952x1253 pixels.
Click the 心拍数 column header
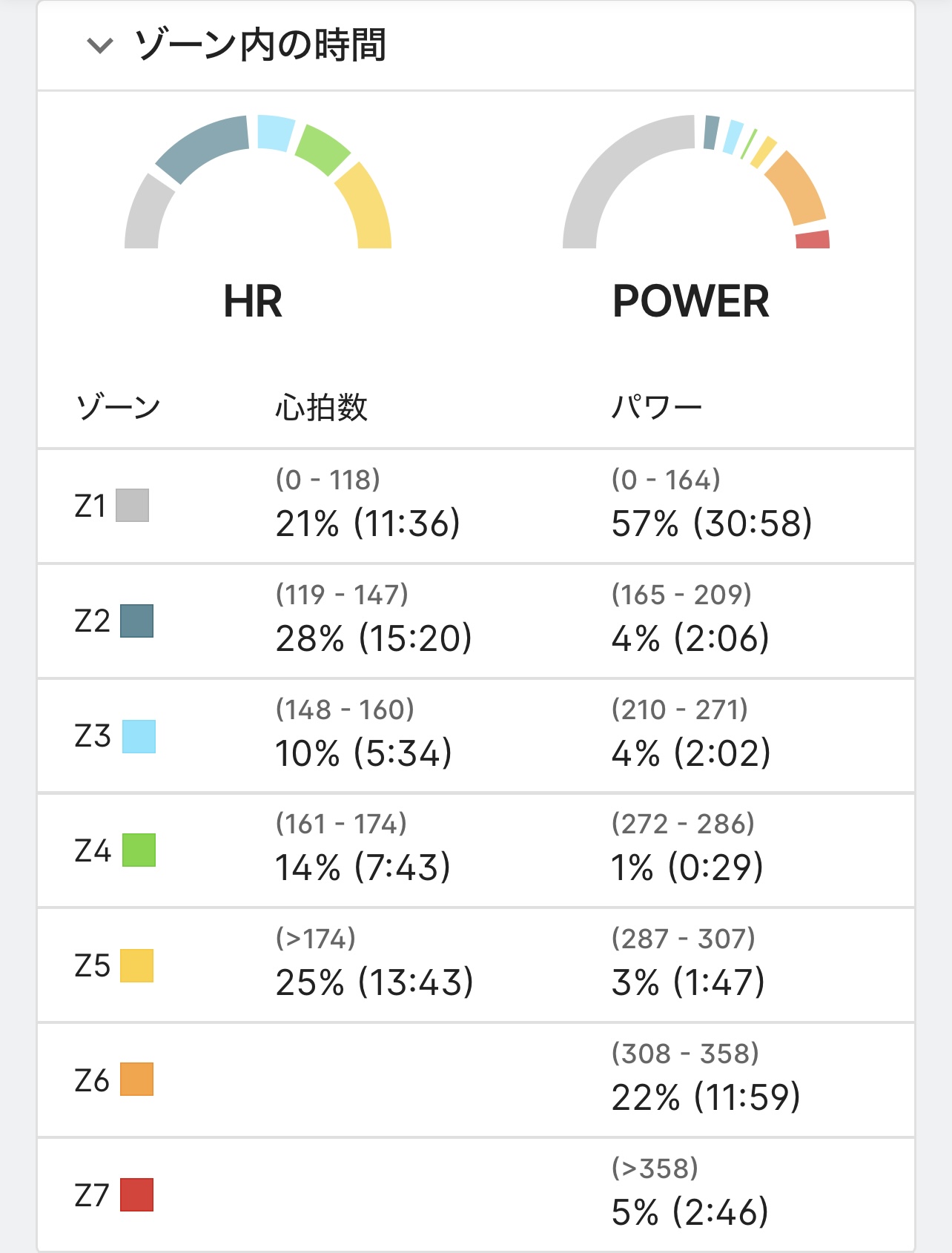coord(321,408)
